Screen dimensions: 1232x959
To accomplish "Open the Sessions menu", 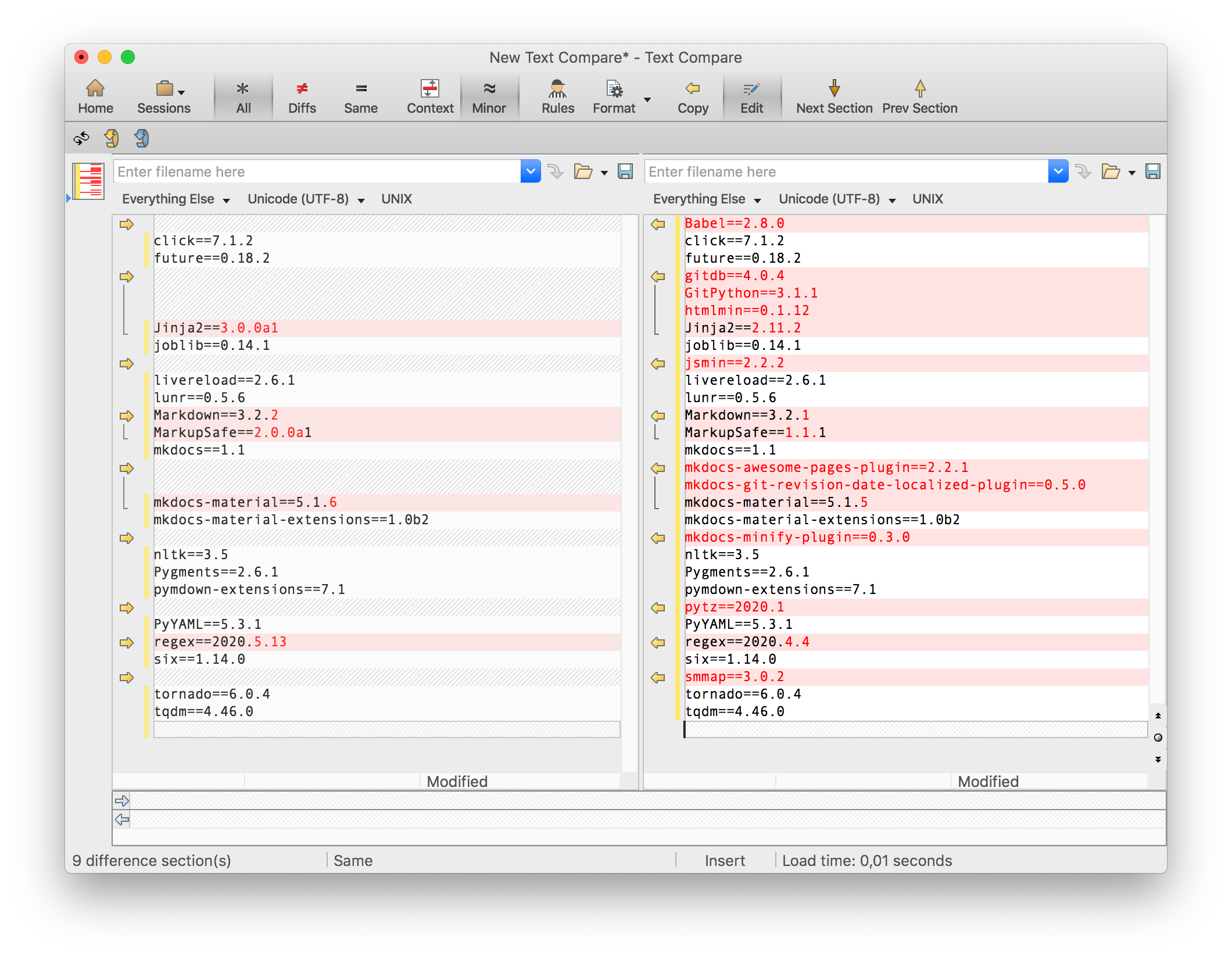I will tap(164, 96).
